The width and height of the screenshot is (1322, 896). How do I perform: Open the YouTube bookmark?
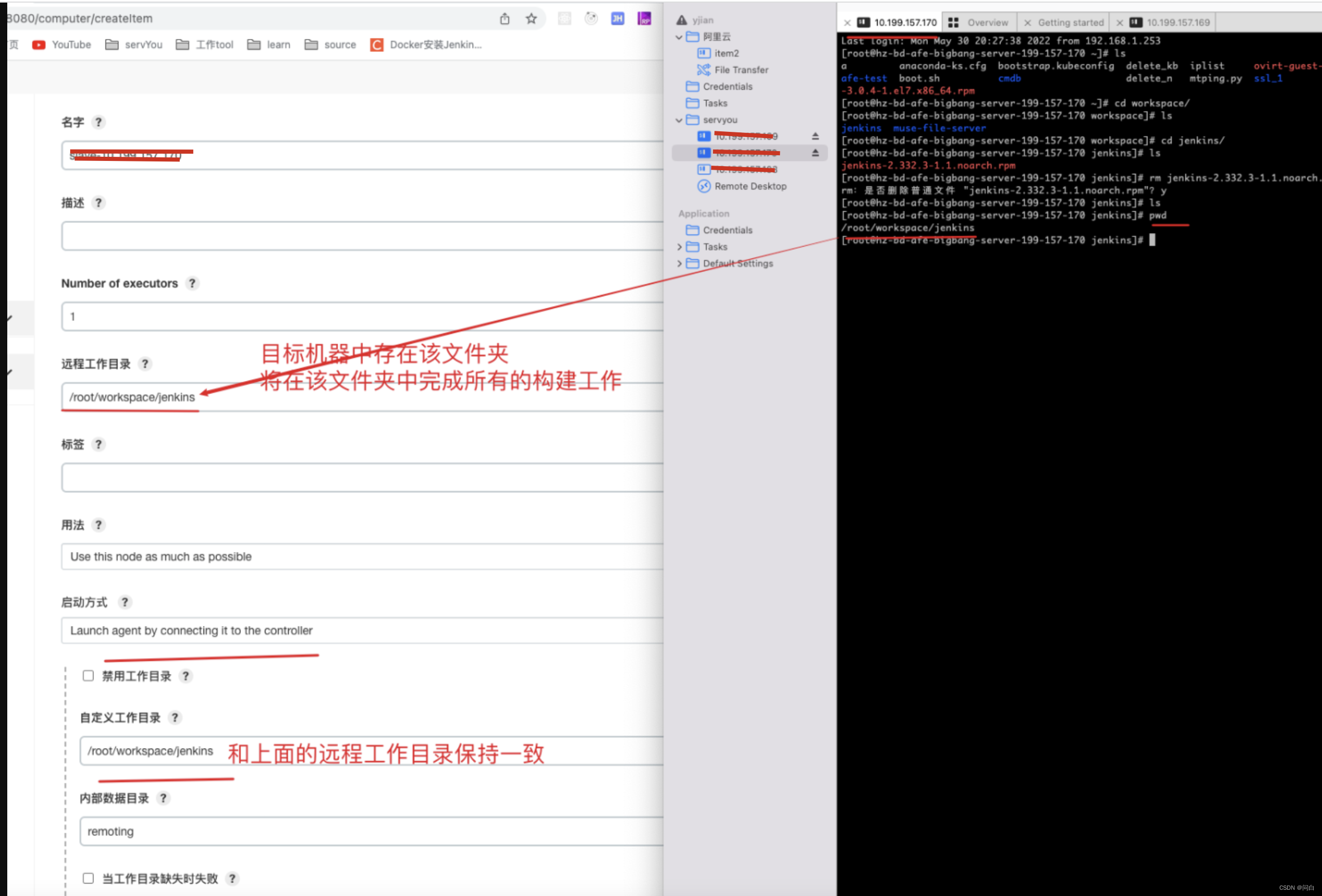pyautogui.click(x=62, y=45)
